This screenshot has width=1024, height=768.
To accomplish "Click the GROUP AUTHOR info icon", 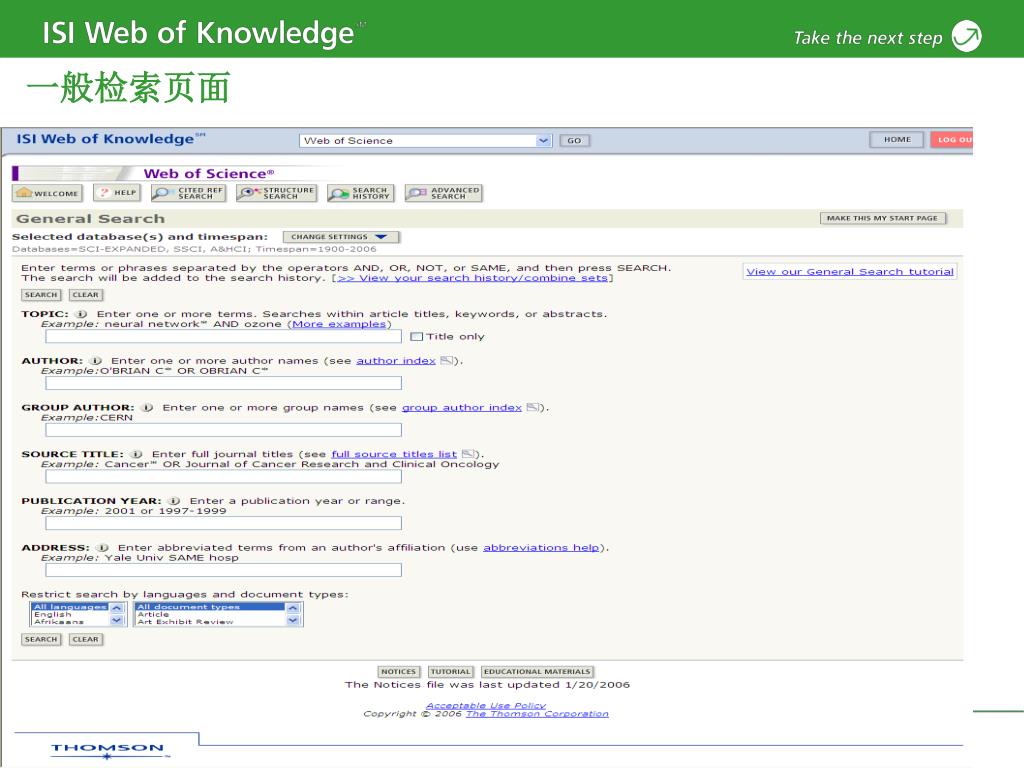I will pos(148,408).
